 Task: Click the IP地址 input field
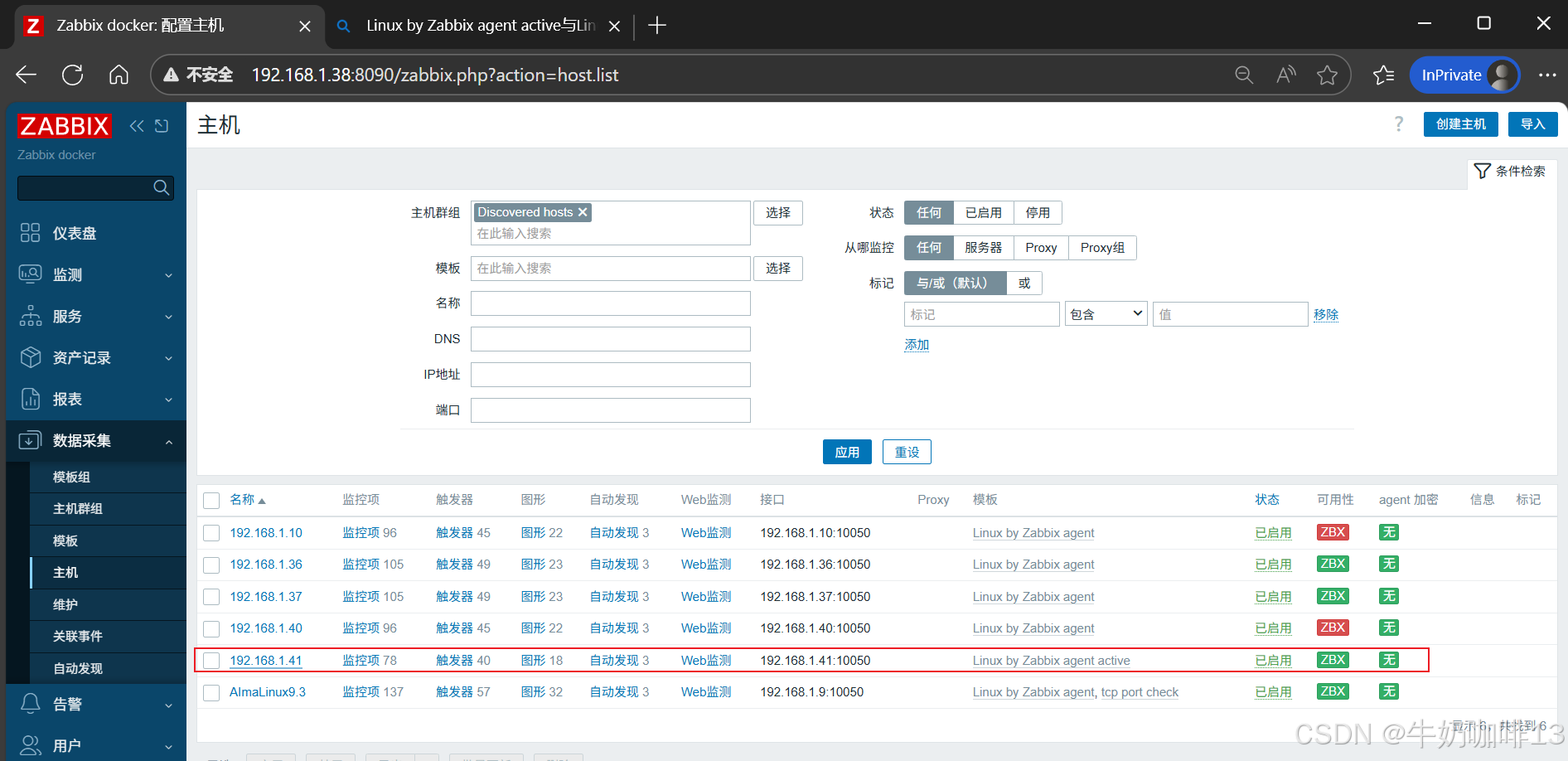(611, 375)
